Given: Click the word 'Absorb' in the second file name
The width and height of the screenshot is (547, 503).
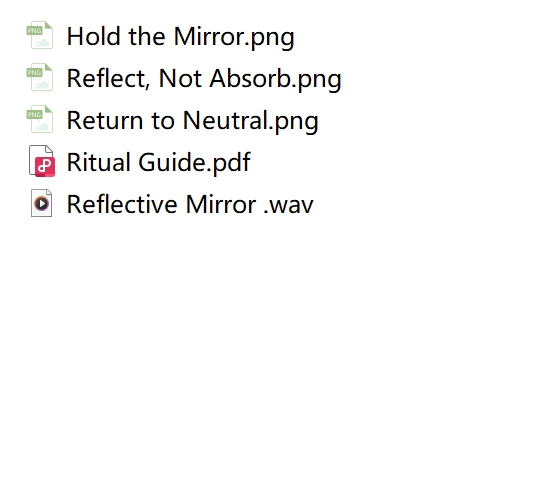Looking at the screenshot, I should pyautogui.click(x=250, y=78).
